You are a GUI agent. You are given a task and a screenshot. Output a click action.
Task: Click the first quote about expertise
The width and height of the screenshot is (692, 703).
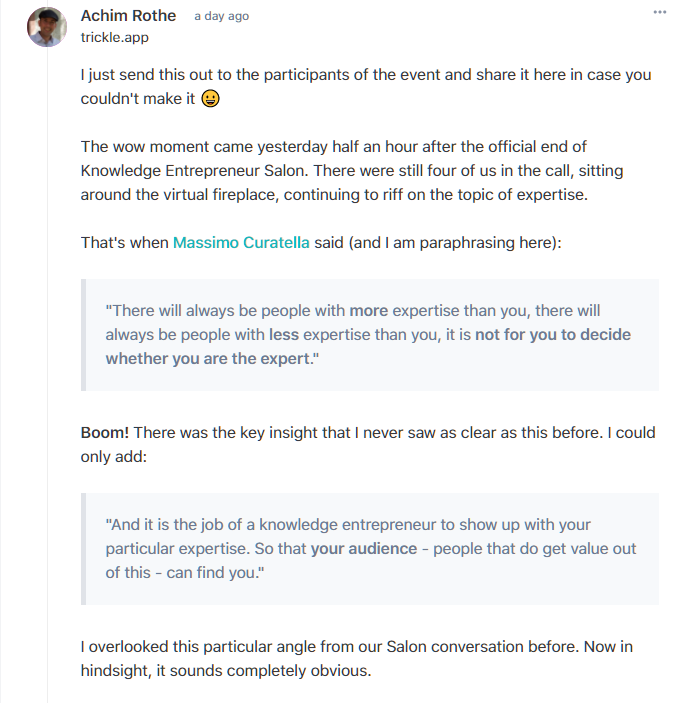368,334
